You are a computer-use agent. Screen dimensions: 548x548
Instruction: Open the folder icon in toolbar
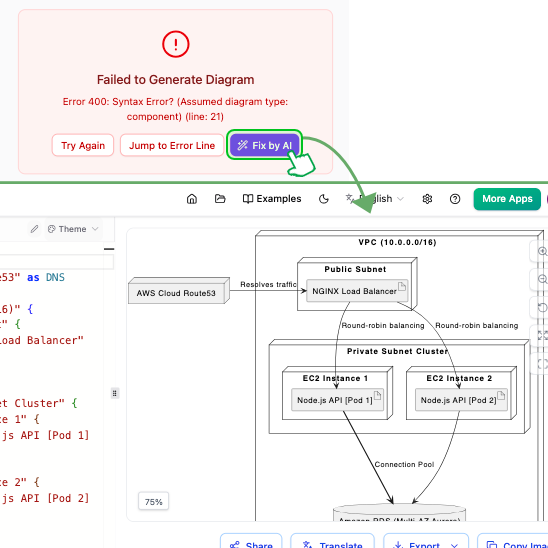(220, 199)
